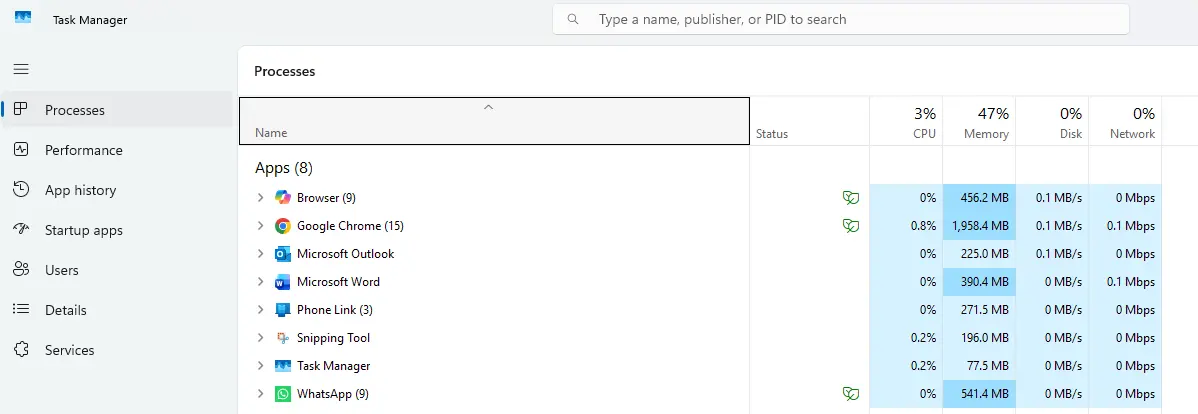The width and height of the screenshot is (1198, 414).
Task: Click the Users sidebar icon
Action: [21, 270]
